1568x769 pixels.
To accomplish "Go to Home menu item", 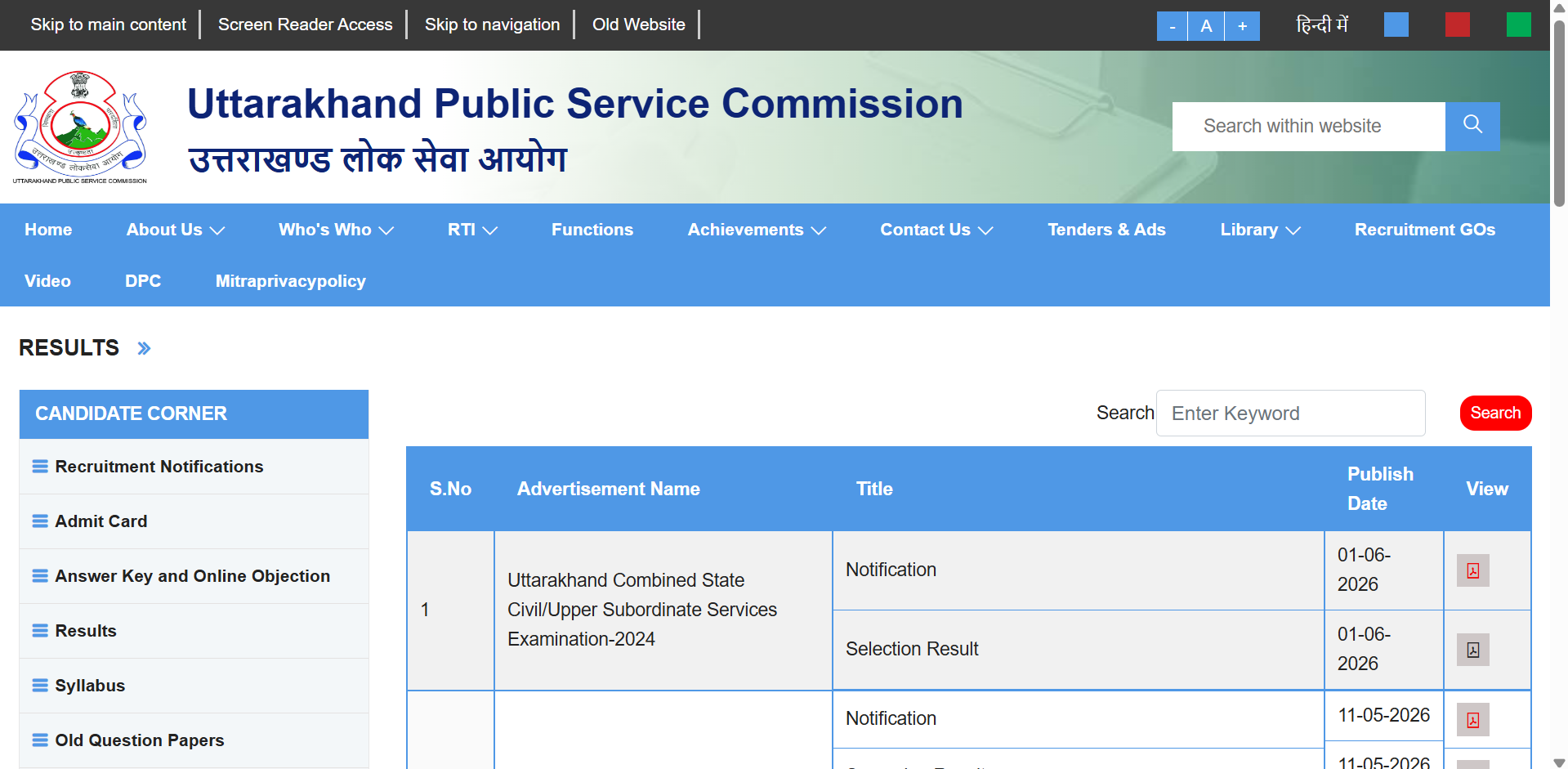I will click(x=48, y=230).
